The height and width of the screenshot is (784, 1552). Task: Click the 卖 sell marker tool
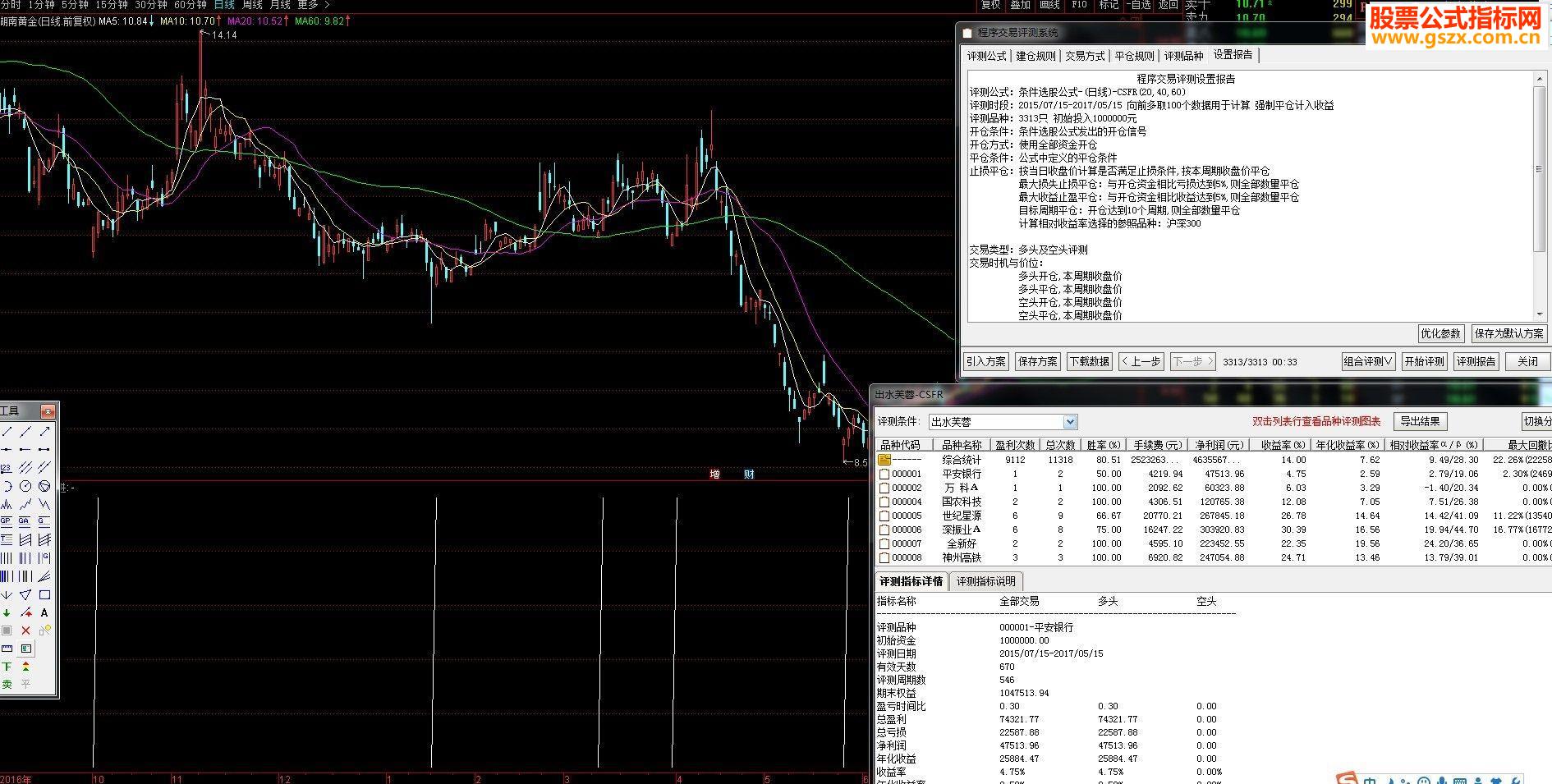(x=7, y=684)
